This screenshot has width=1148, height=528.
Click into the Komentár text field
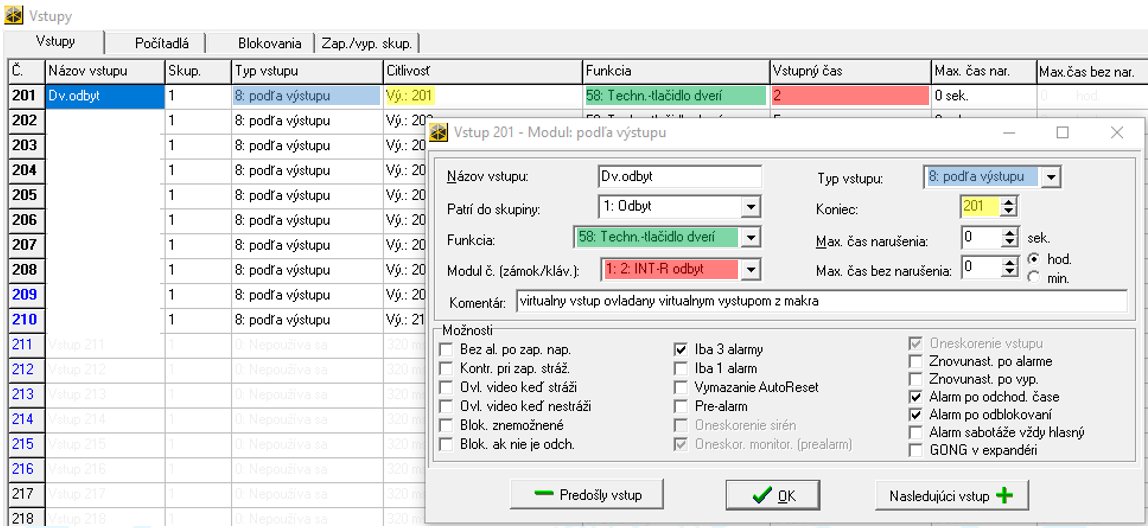(820, 300)
